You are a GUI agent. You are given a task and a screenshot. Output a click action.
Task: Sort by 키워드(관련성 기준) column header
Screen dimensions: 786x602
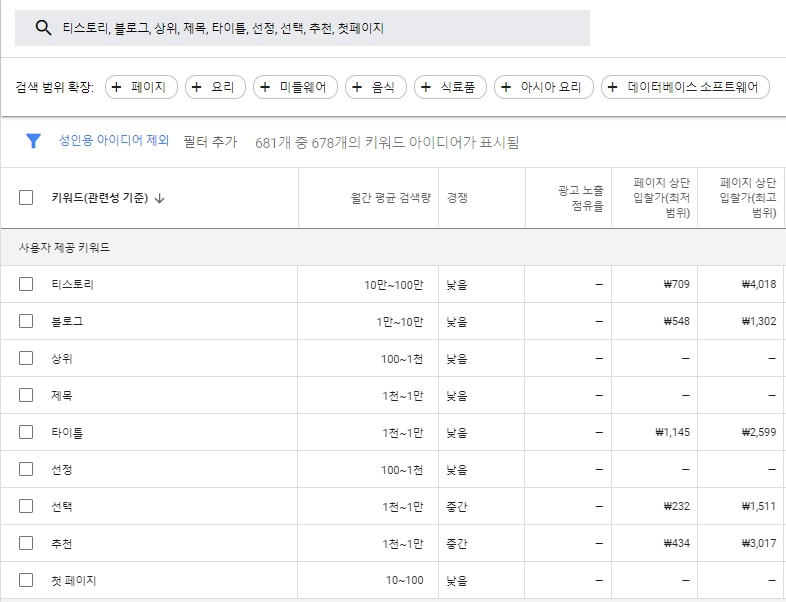coord(100,198)
